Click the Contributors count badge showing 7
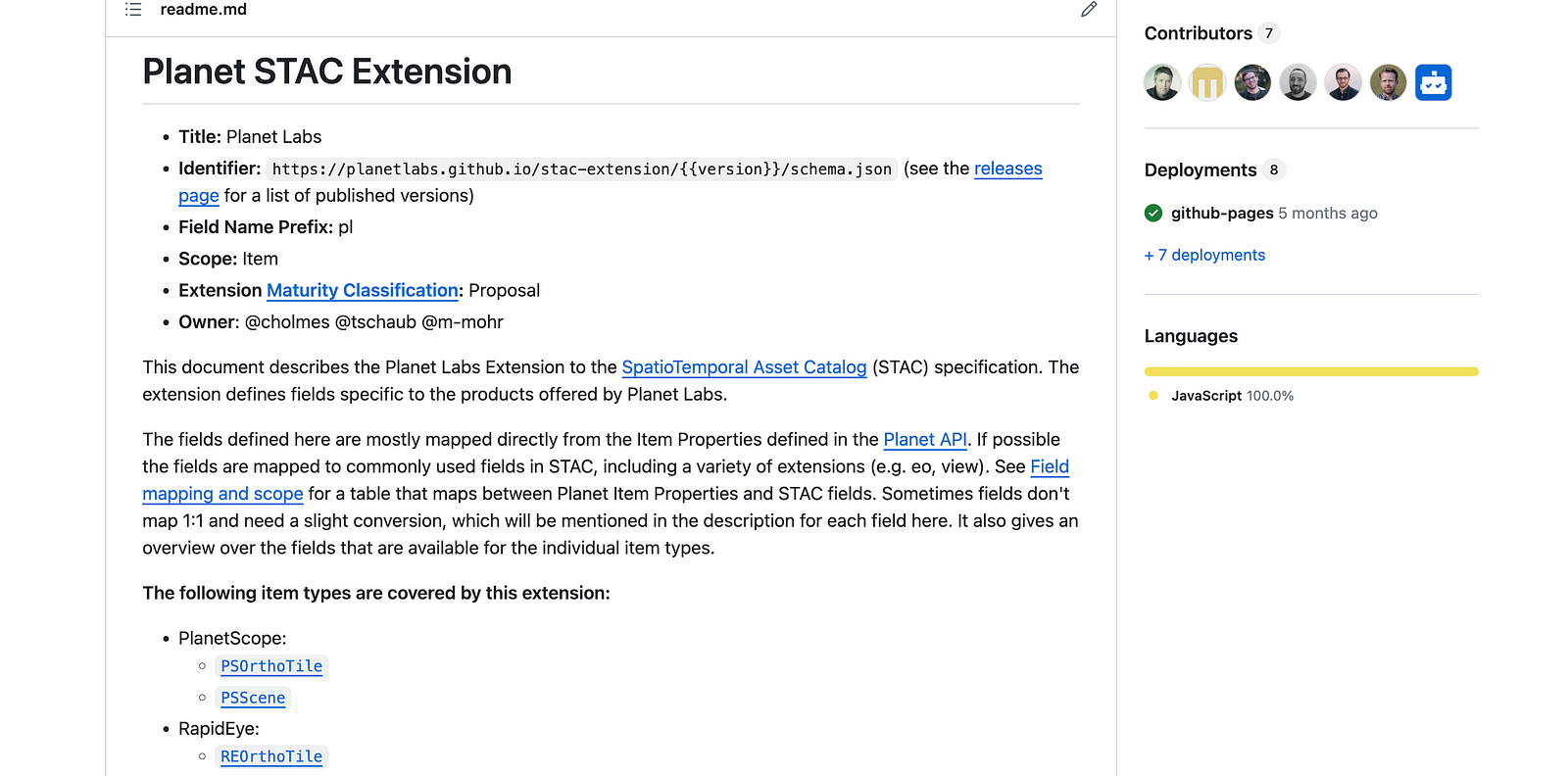The image size is (1568, 776). tap(1269, 32)
